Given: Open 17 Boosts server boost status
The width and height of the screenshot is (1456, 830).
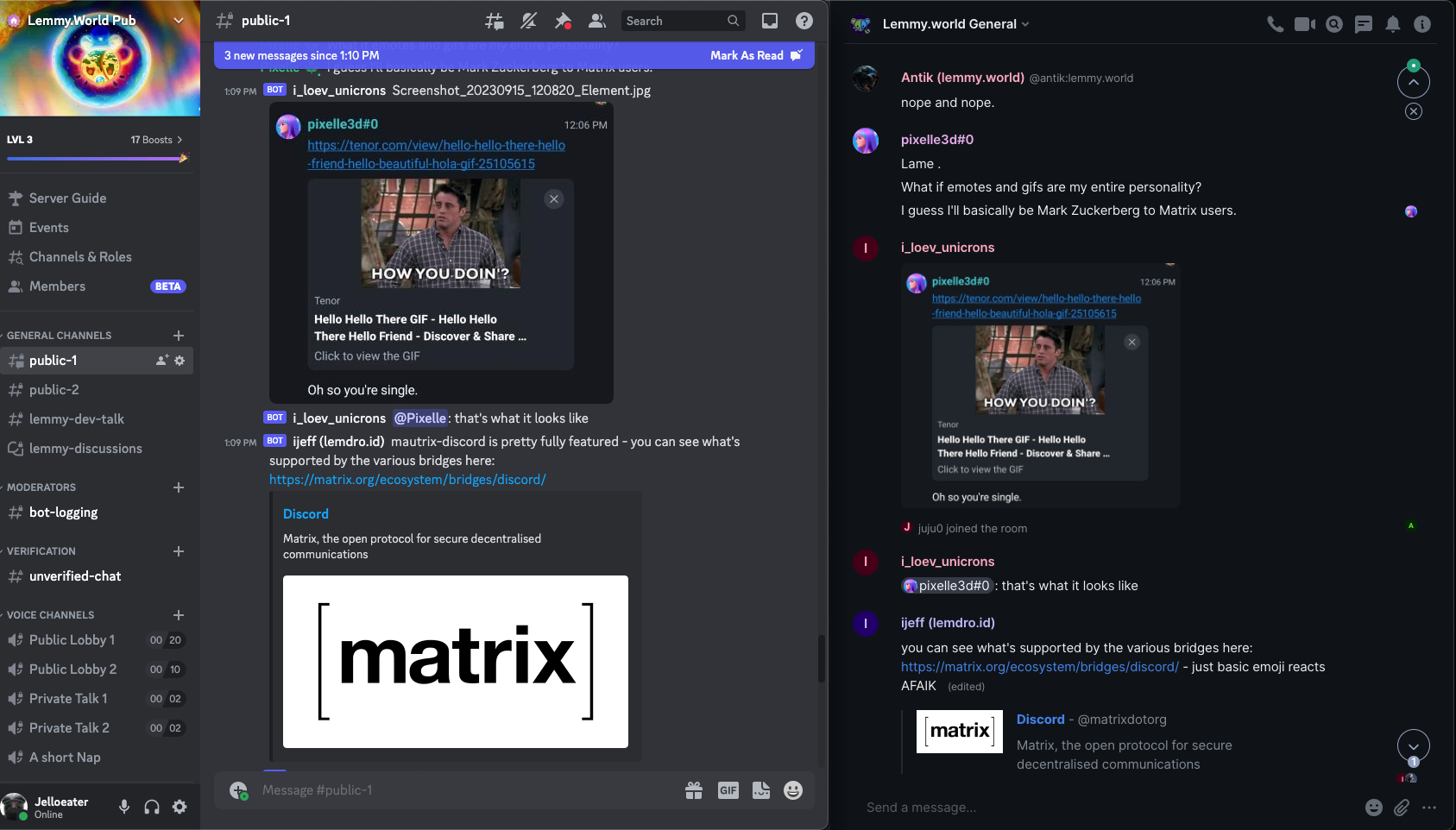Looking at the screenshot, I should click(156, 140).
